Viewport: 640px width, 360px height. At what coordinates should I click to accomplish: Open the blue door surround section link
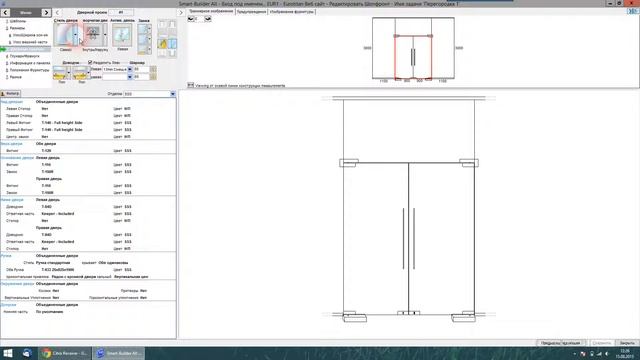[x=18, y=284]
